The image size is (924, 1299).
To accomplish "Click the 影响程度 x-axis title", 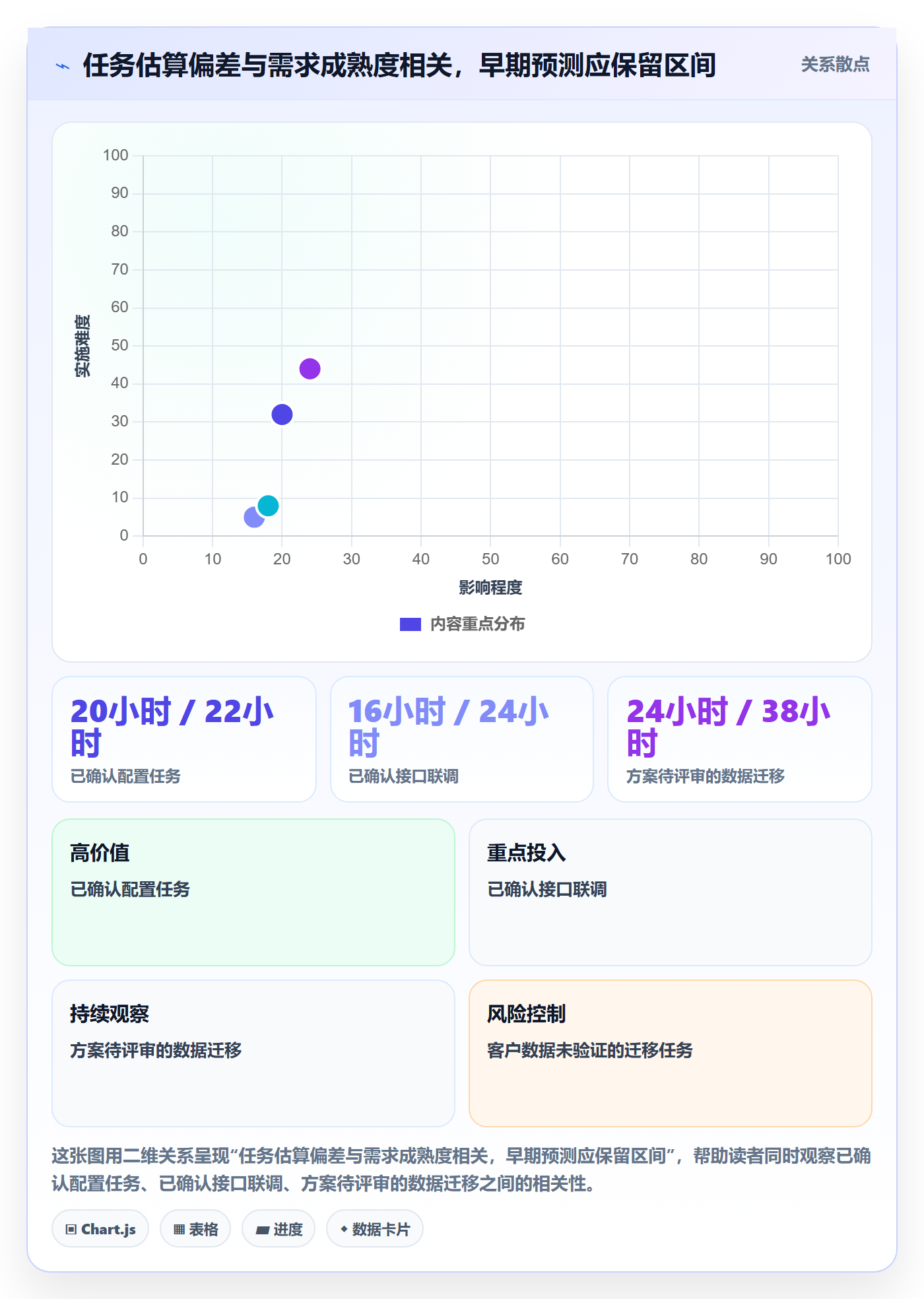I will [490, 587].
